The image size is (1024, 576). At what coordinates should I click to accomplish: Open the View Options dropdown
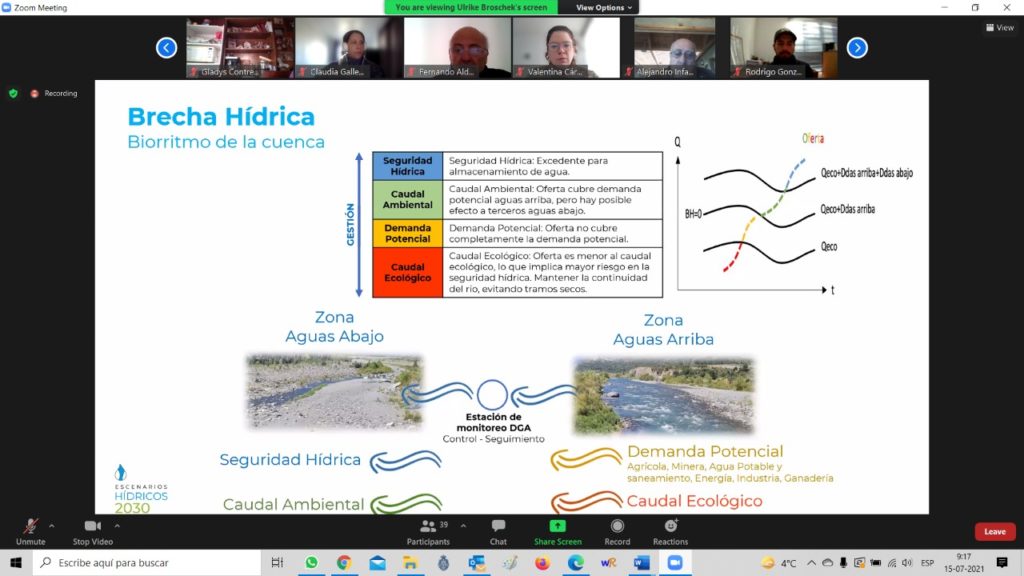[605, 7]
